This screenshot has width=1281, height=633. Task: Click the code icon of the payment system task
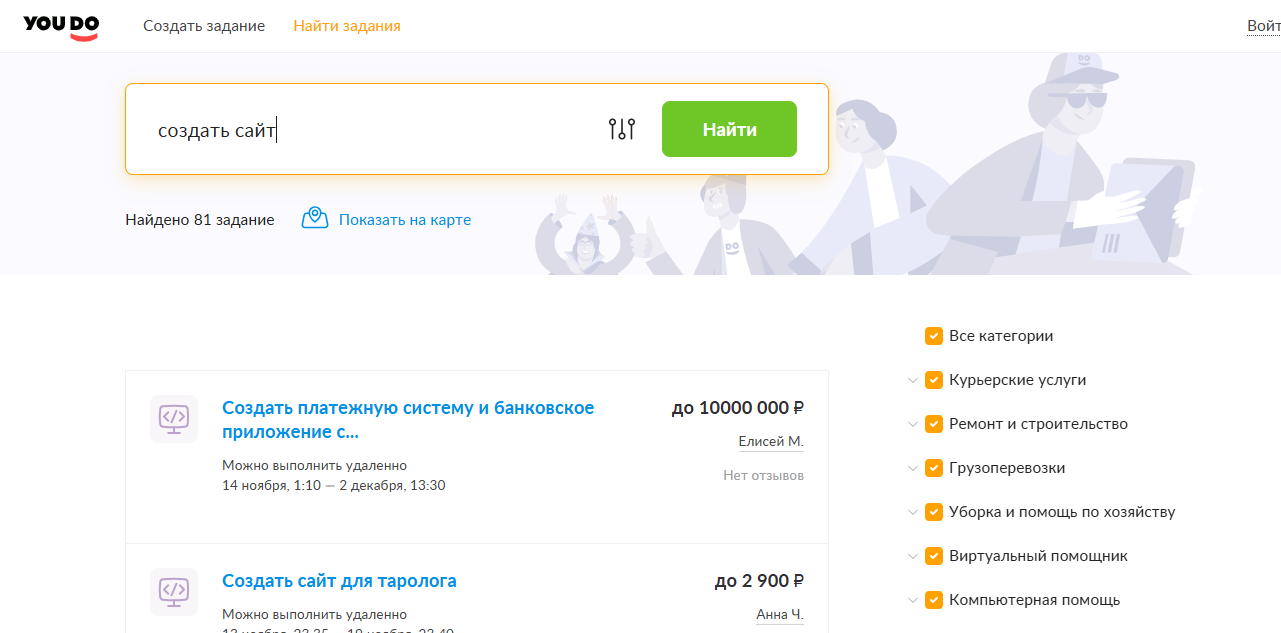coord(174,419)
